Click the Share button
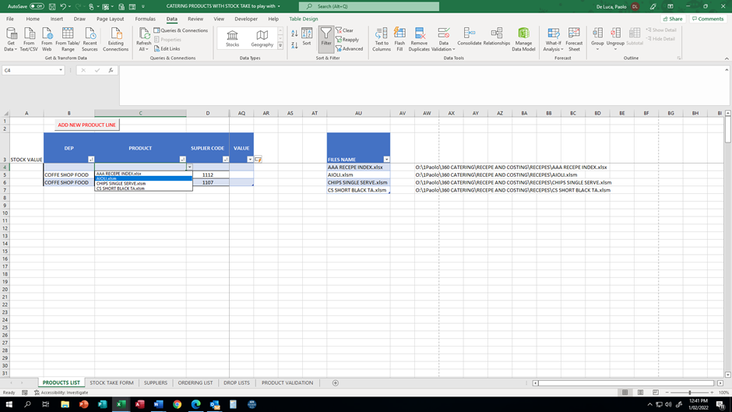 coord(673,19)
